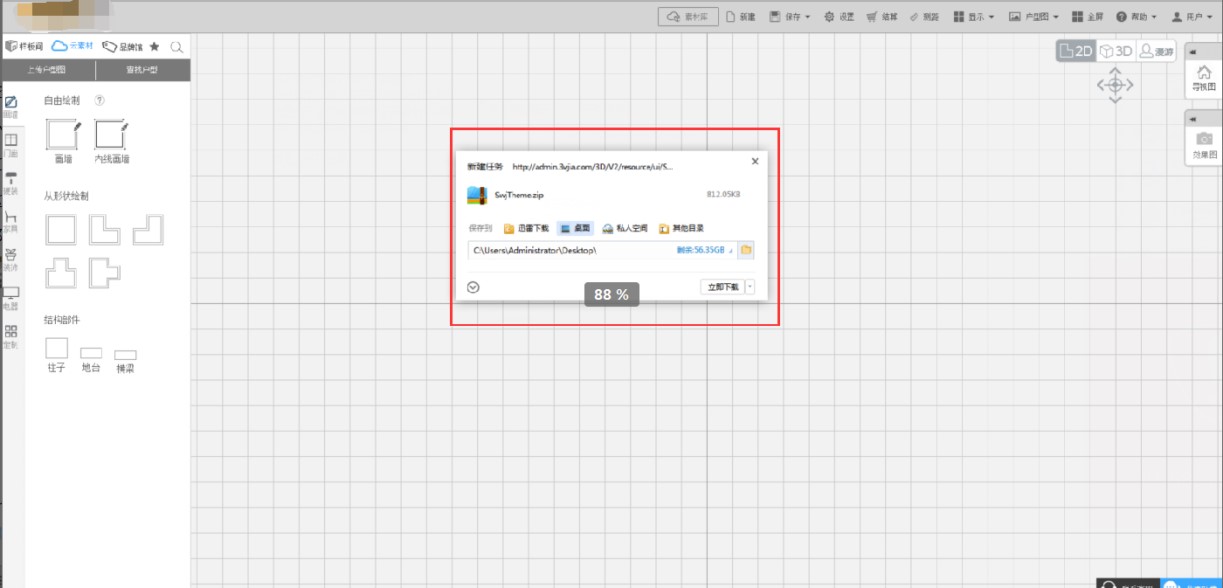
Task: Switch to 2D view mode
Action: tap(1076, 51)
